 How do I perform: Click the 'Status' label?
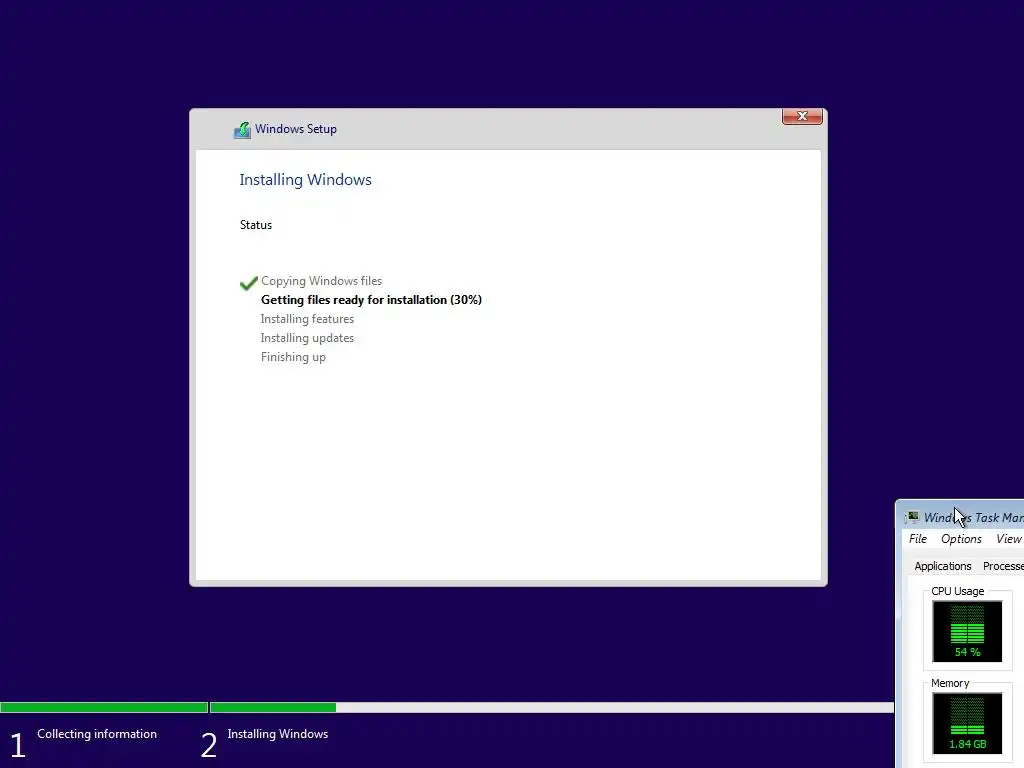coord(255,225)
